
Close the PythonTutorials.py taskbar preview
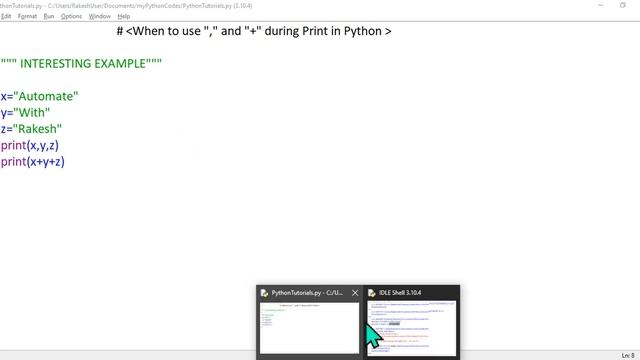point(355,293)
